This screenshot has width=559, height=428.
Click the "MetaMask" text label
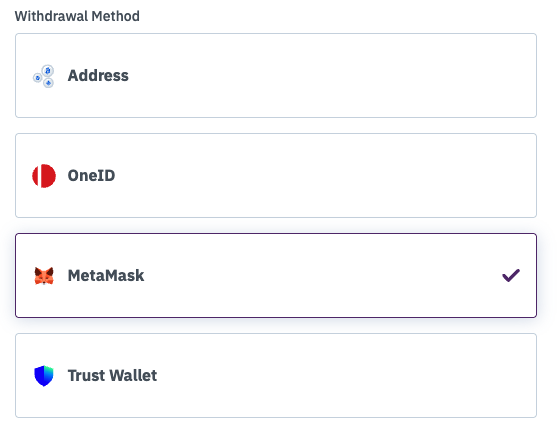[106, 275]
